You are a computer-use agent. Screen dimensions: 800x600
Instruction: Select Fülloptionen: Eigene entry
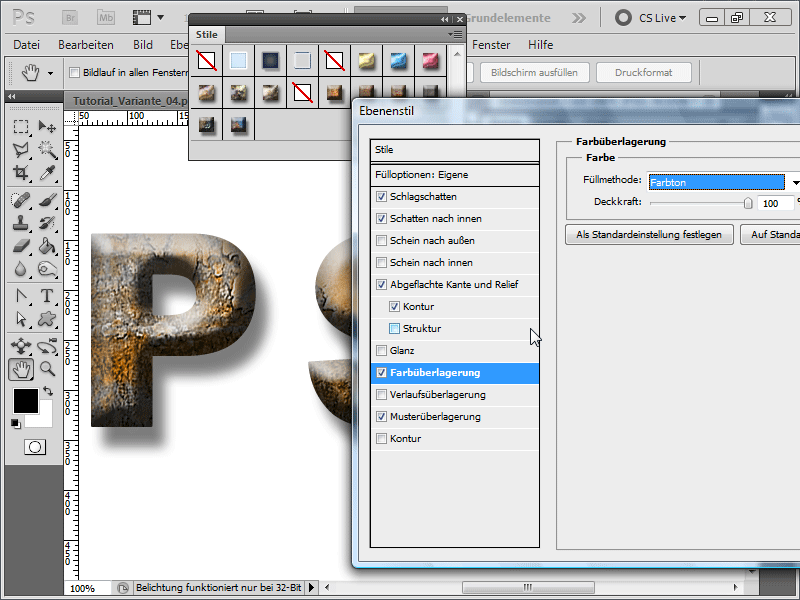pyautogui.click(x=455, y=174)
